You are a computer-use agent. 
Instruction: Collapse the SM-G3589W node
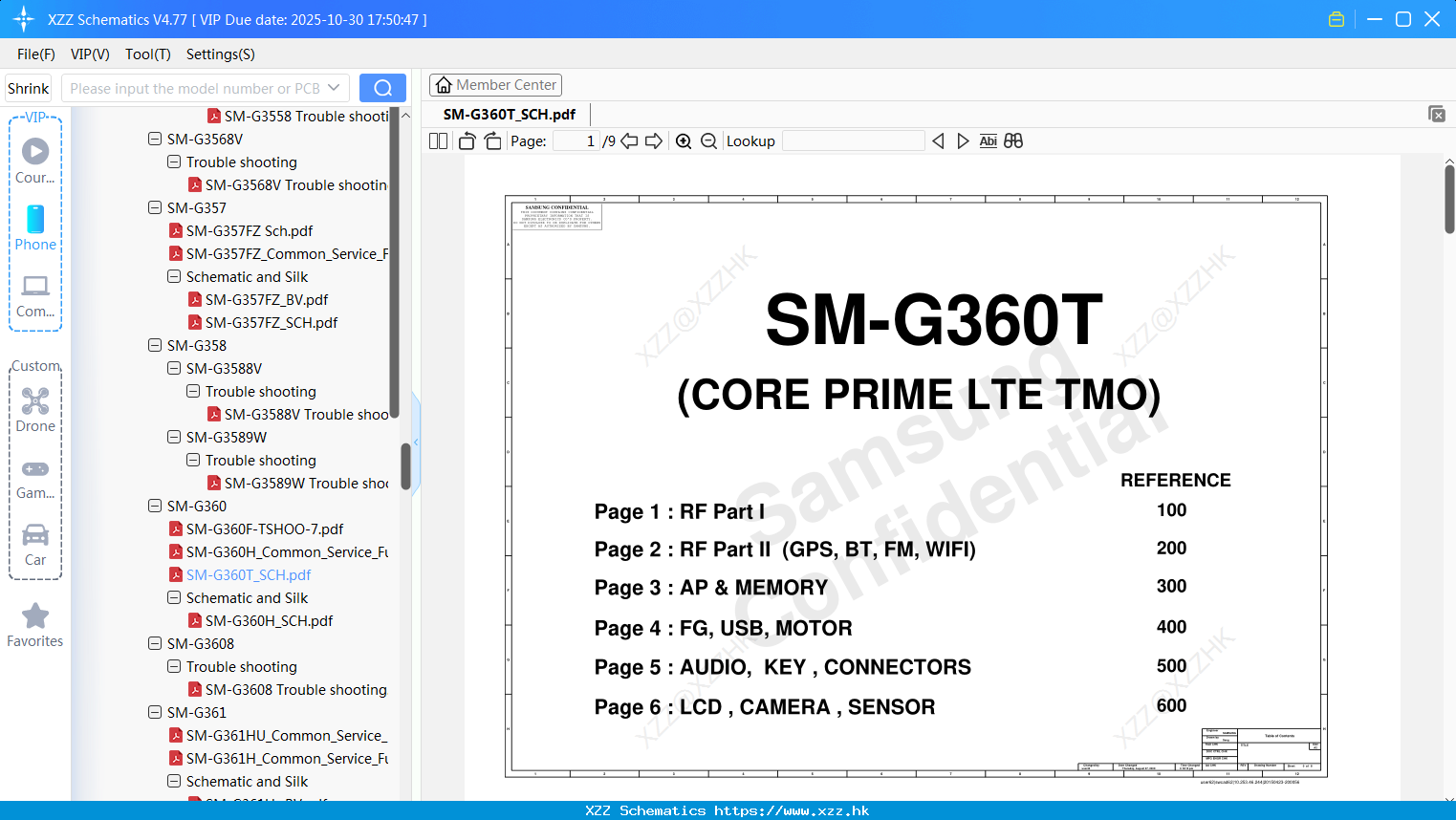(174, 437)
